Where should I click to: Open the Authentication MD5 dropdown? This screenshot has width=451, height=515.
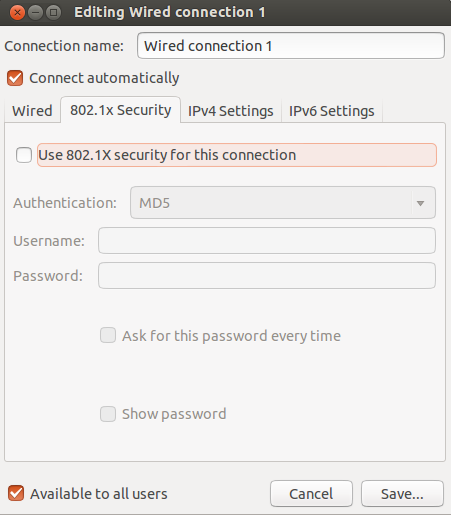[283, 203]
